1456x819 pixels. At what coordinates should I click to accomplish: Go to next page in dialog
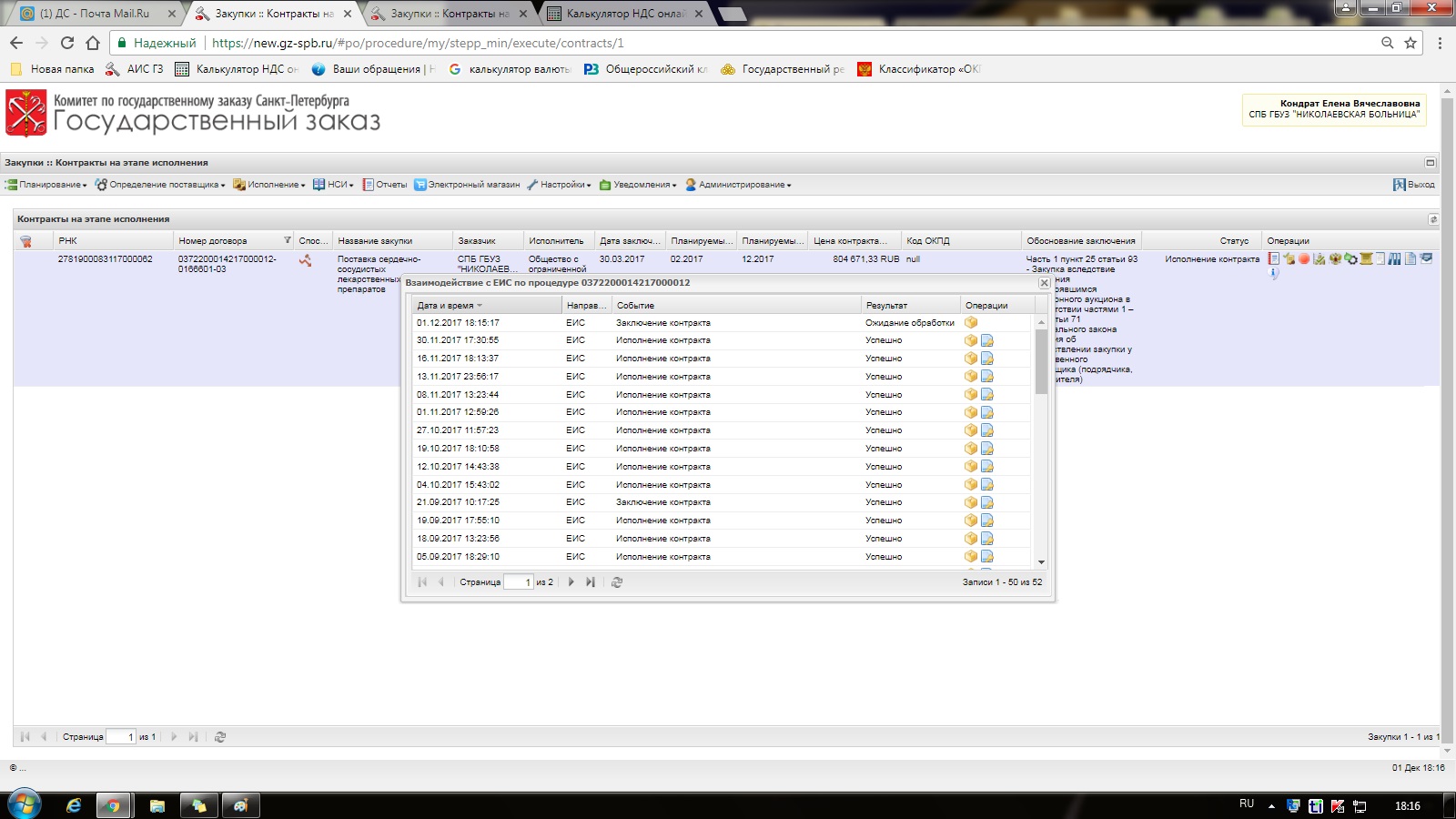571,582
